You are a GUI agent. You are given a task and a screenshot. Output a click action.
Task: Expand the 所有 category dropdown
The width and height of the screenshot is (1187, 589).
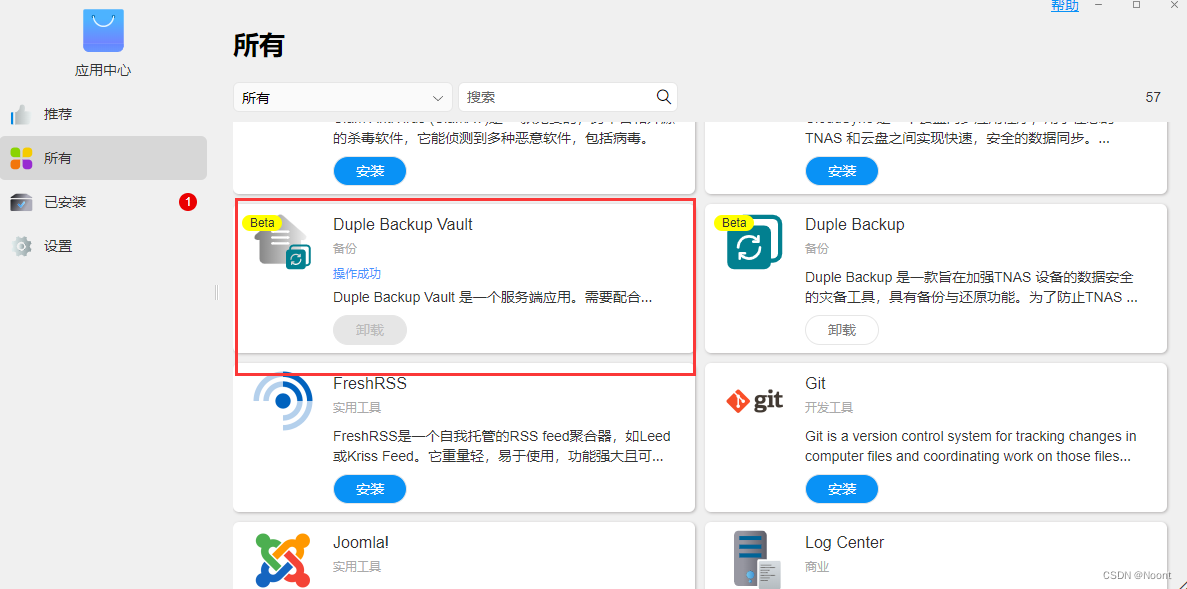coord(342,98)
